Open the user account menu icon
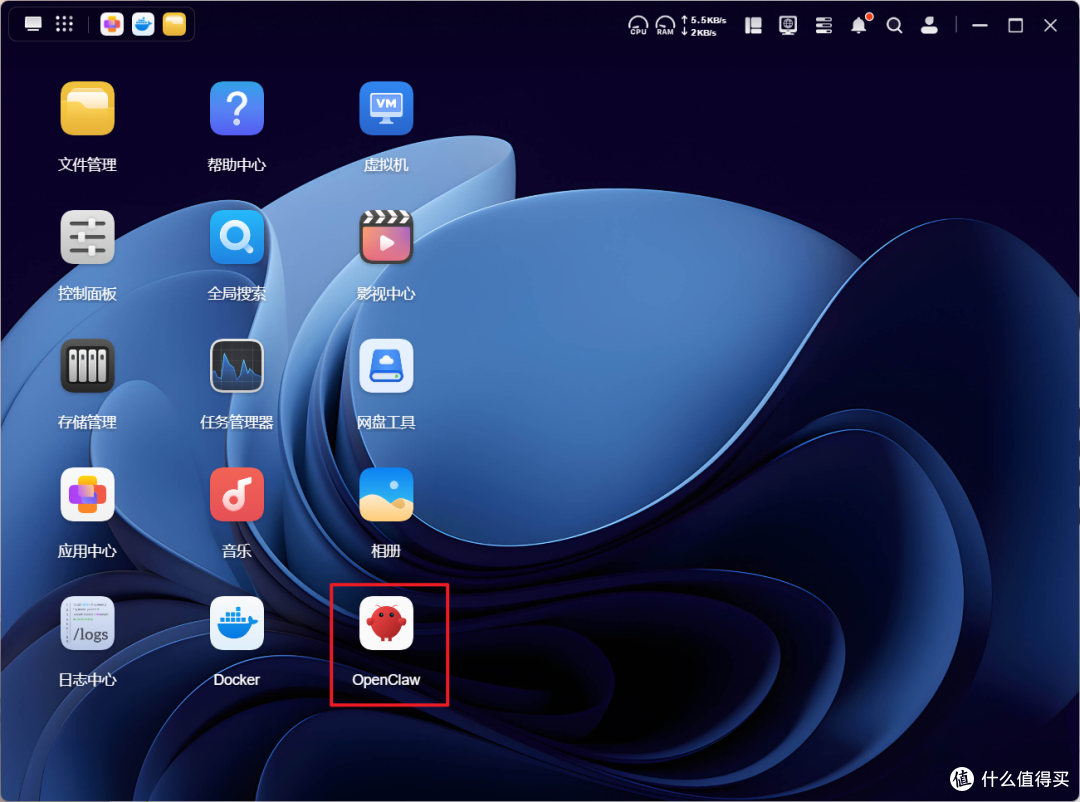The width and height of the screenshot is (1080, 802). 929,25
